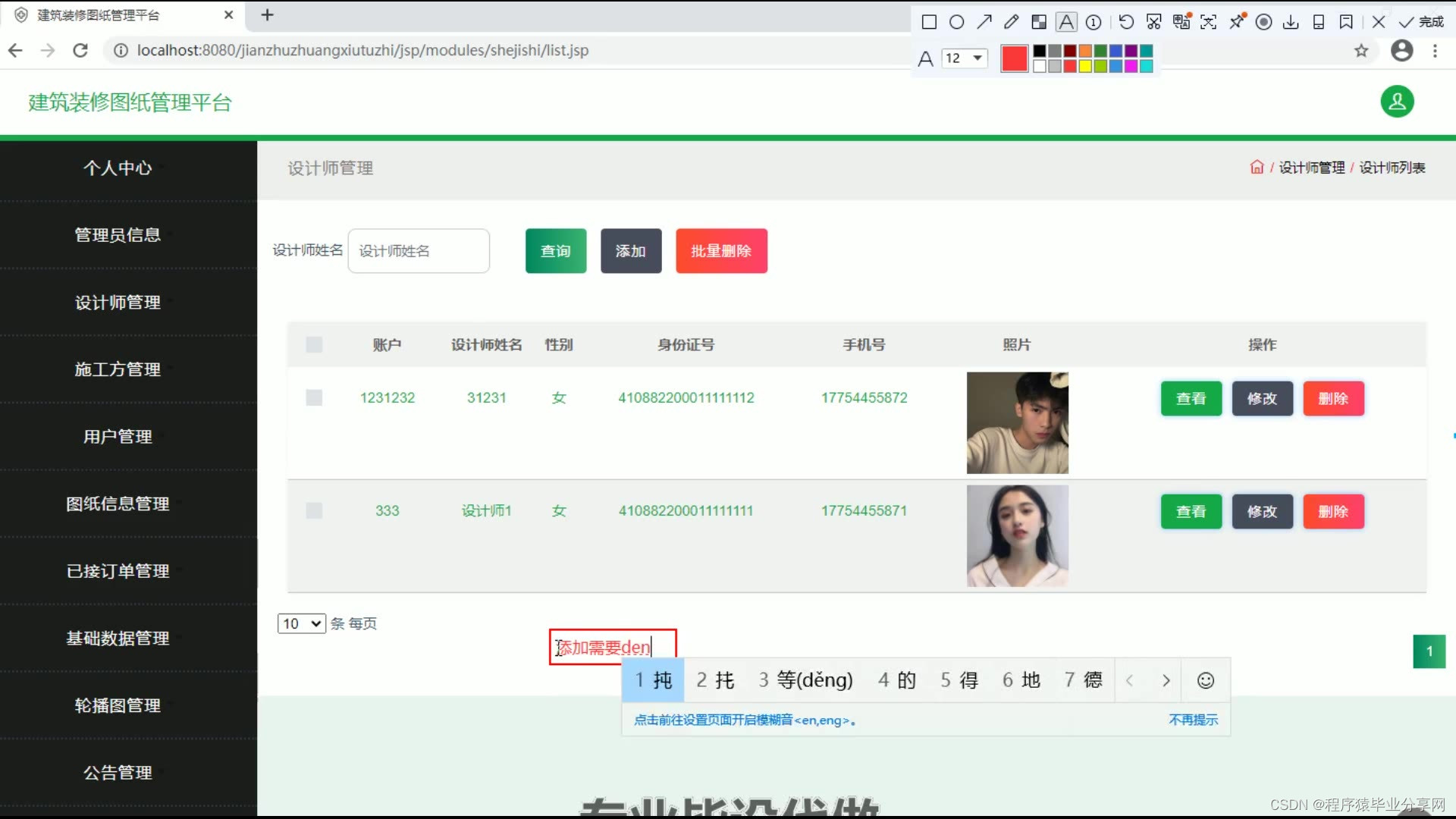Select the rectangle annotation tool

coord(929,22)
